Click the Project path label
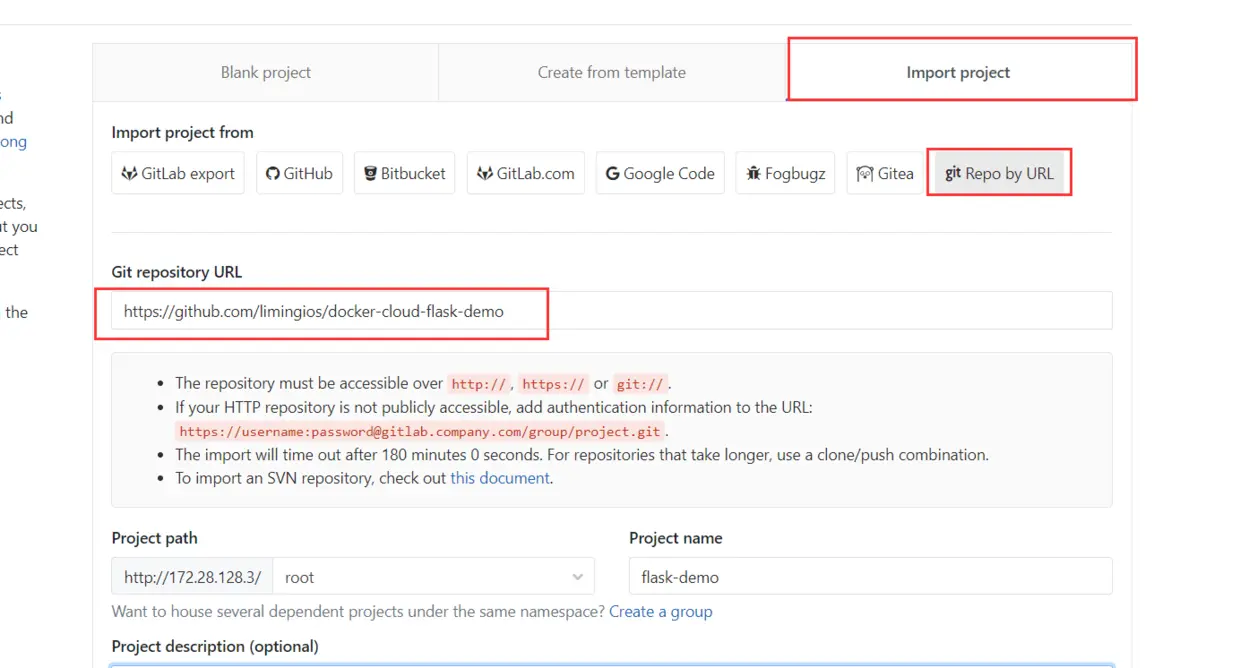Image resolution: width=1240 pixels, height=668 pixels. click(155, 538)
